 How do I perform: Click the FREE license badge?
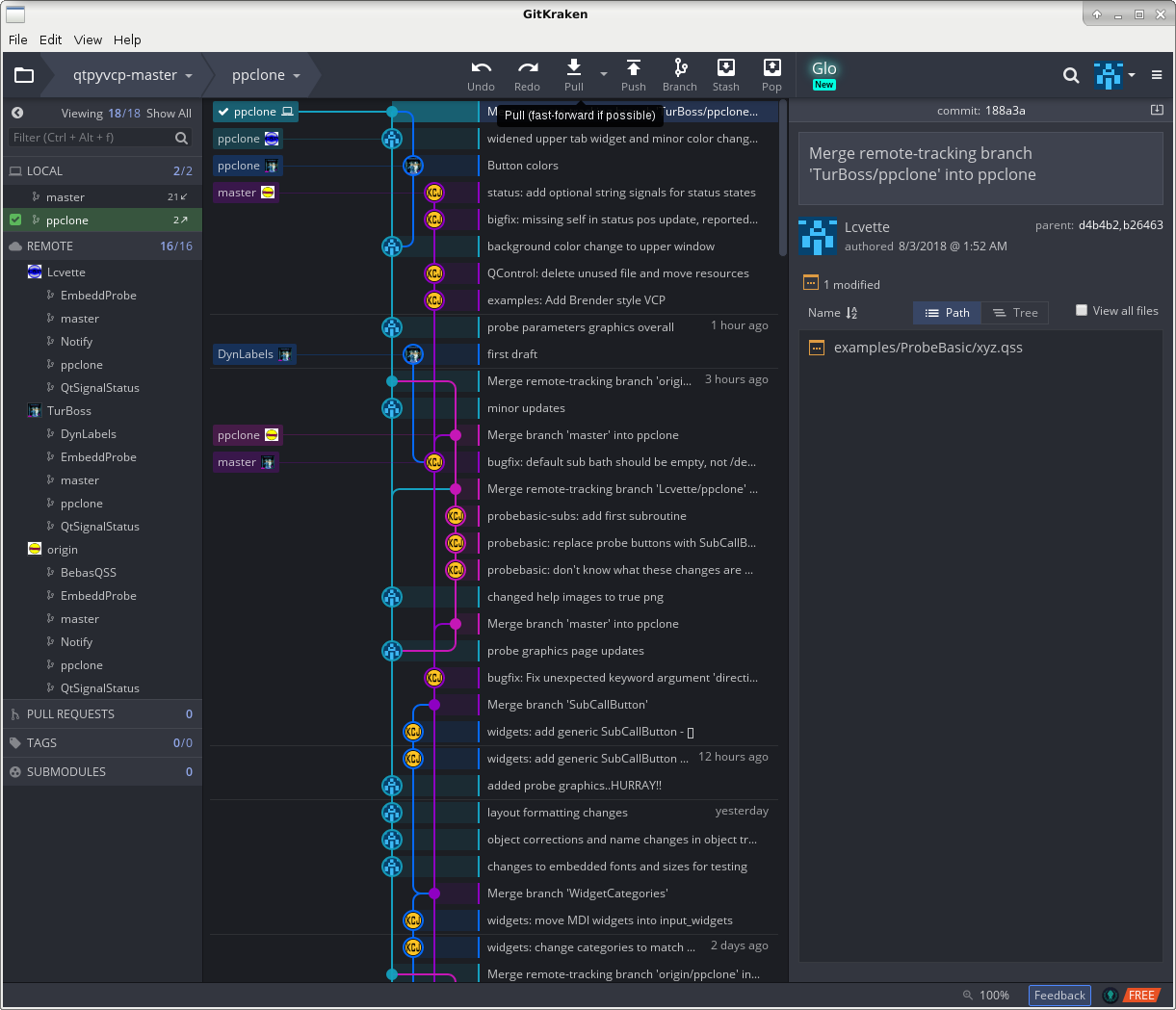point(1141,996)
